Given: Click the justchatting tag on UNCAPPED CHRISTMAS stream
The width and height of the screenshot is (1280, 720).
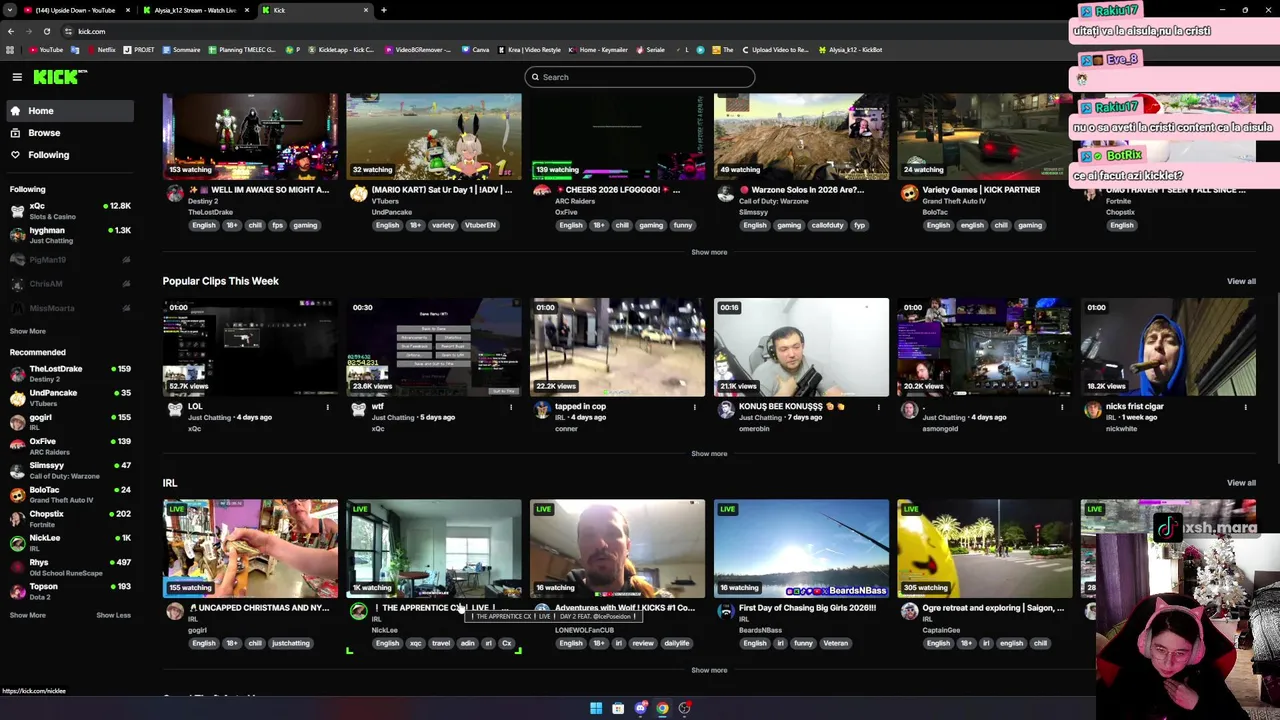Looking at the screenshot, I should [291, 643].
